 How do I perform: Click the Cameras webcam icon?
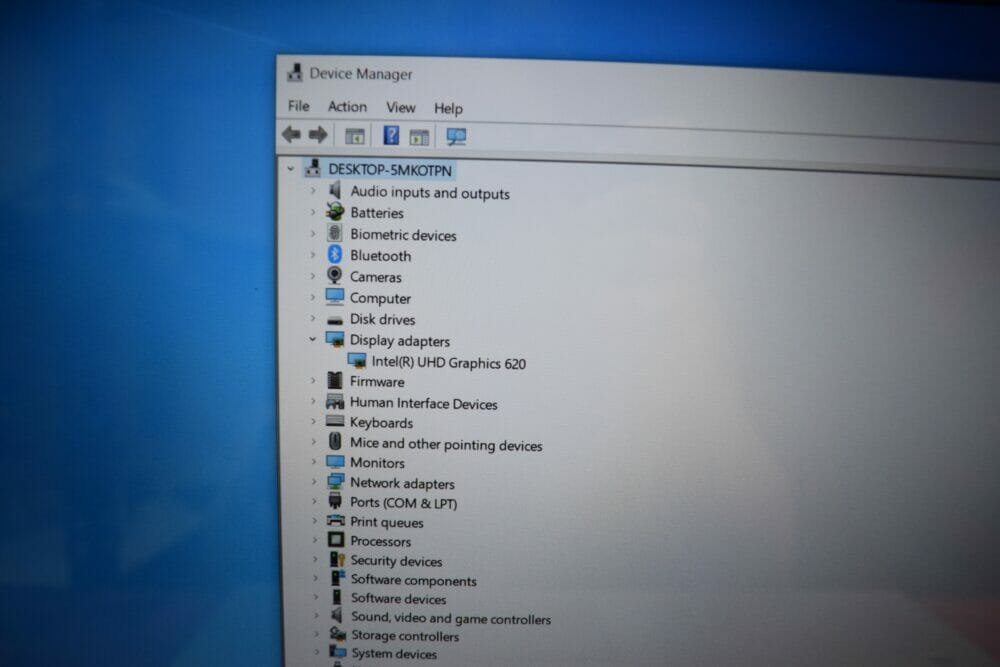click(334, 275)
